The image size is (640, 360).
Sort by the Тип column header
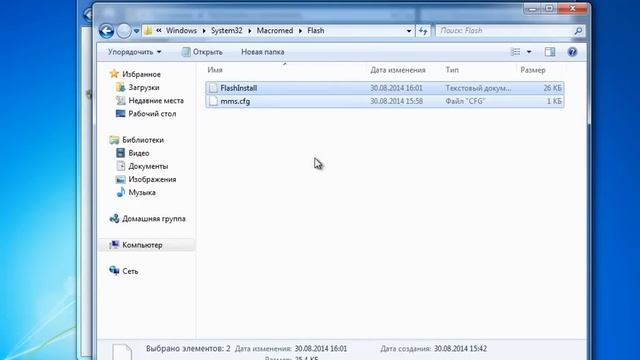452,70
